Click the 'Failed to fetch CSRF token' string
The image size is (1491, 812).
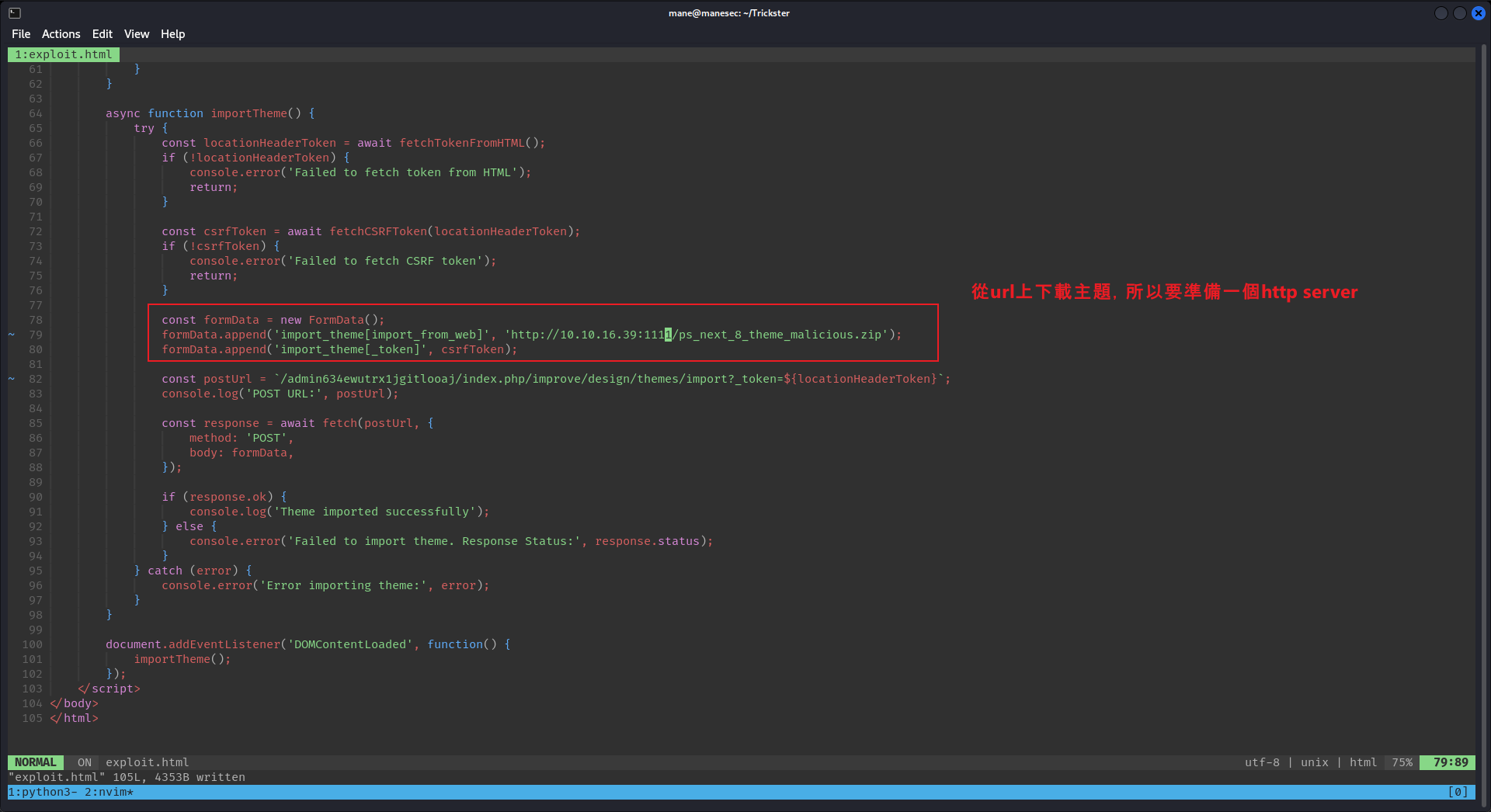click(385, 261)
